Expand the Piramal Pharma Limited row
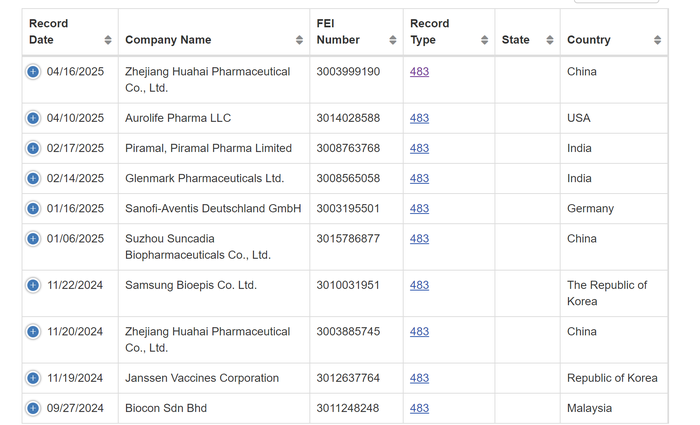The height and width of the screenshot is (425, 700). tap(33, 148)
